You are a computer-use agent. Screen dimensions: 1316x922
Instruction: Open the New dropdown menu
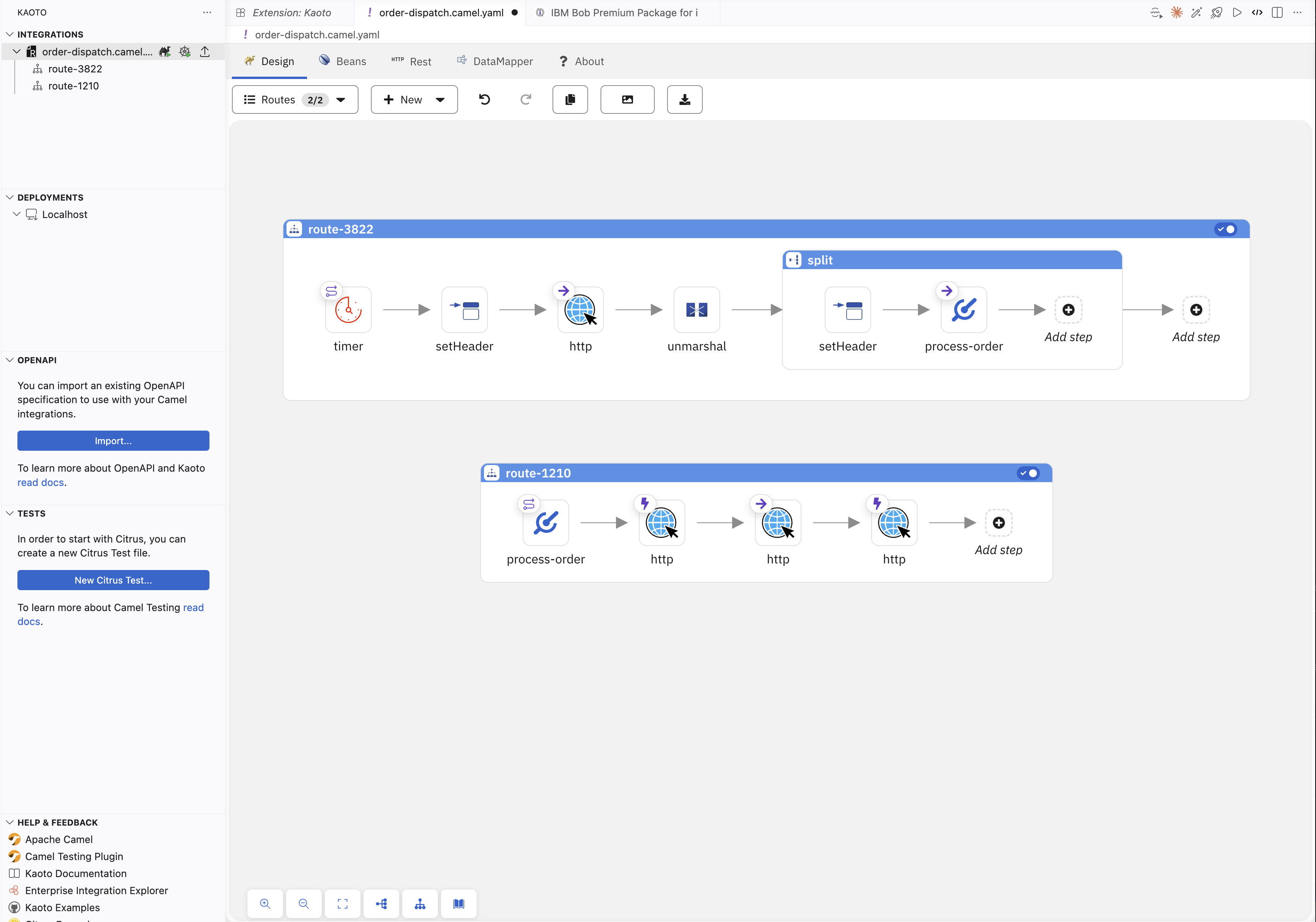414,100
